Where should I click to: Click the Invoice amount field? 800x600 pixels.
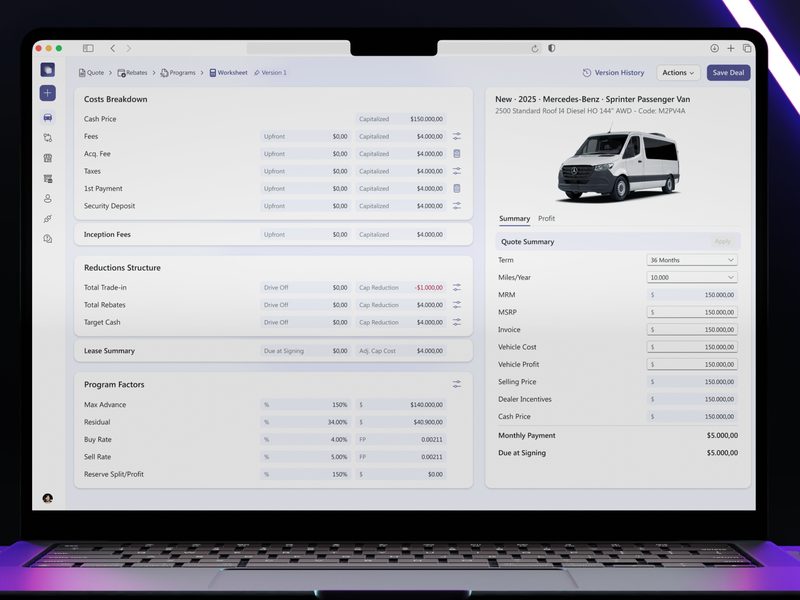(x=692, y=329)
